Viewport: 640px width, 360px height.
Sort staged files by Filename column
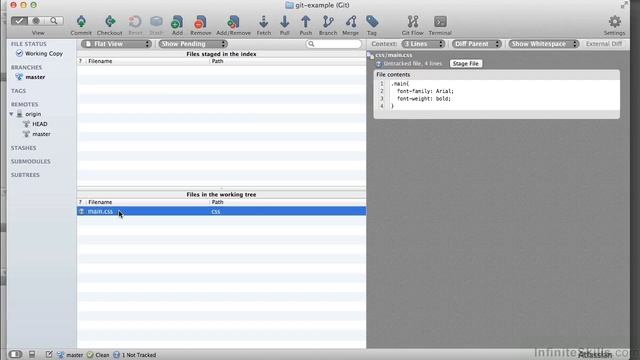click(x=148, y=61)
